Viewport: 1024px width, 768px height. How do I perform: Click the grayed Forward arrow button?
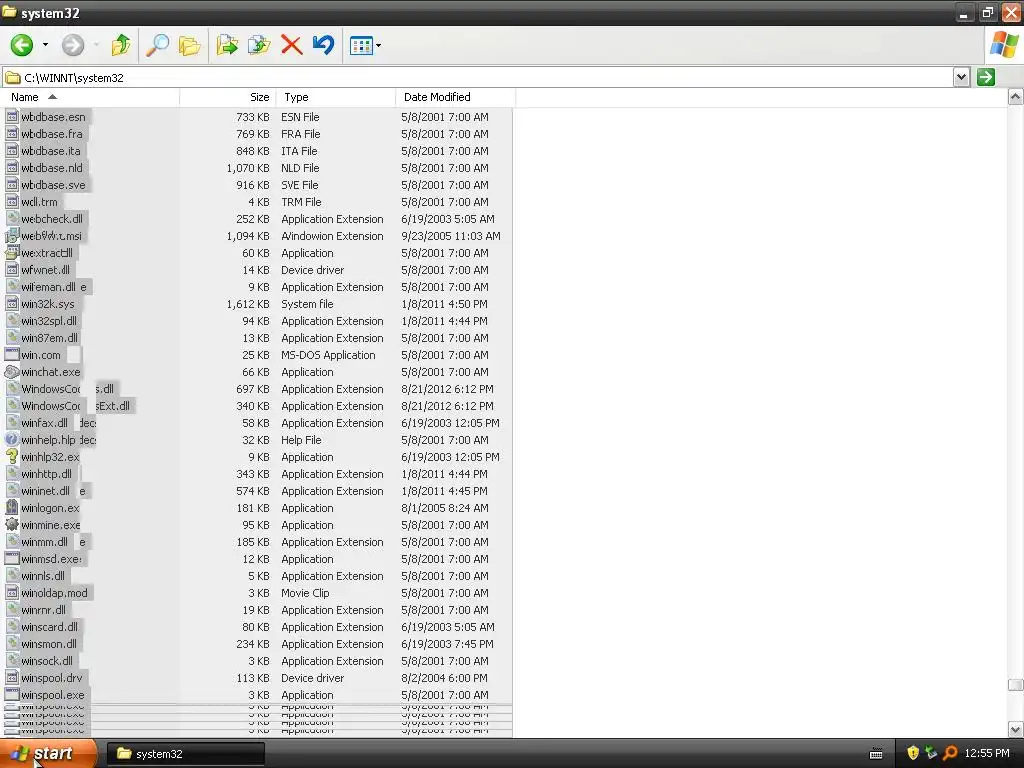click(x=72, y=45)
